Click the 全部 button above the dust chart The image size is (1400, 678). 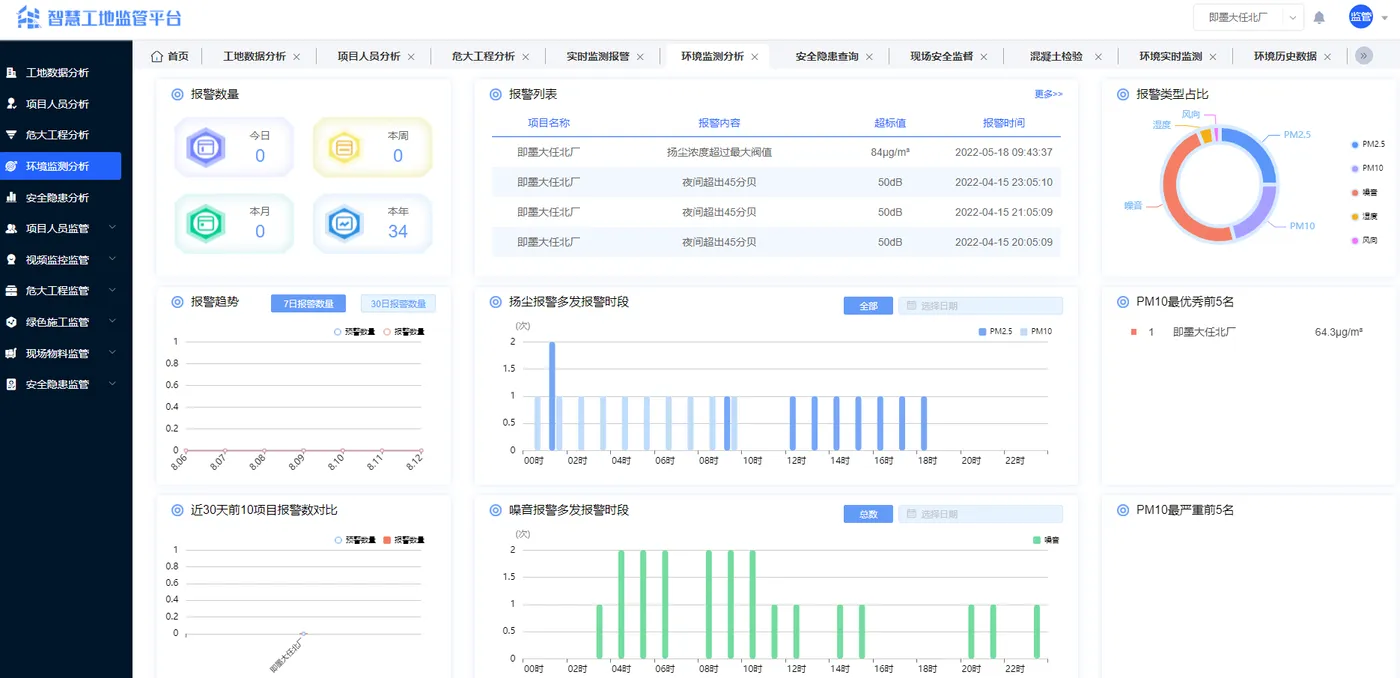[867, 305]
